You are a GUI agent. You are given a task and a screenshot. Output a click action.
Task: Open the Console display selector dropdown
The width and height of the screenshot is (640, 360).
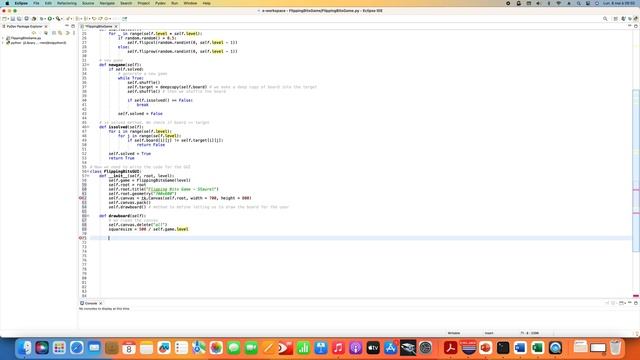coord(624,303)
